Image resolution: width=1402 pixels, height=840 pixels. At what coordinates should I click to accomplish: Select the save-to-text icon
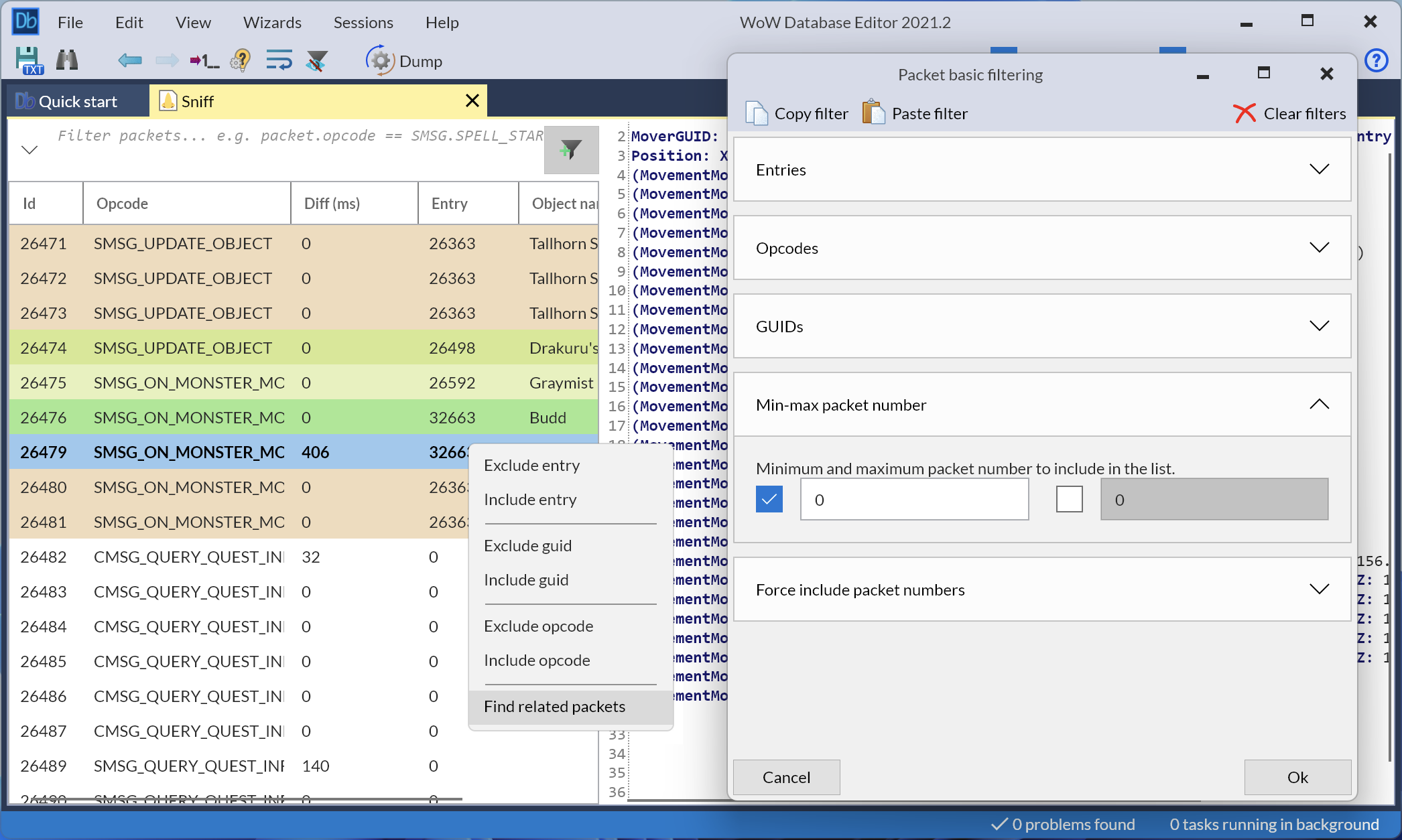[x=27, y=60]
